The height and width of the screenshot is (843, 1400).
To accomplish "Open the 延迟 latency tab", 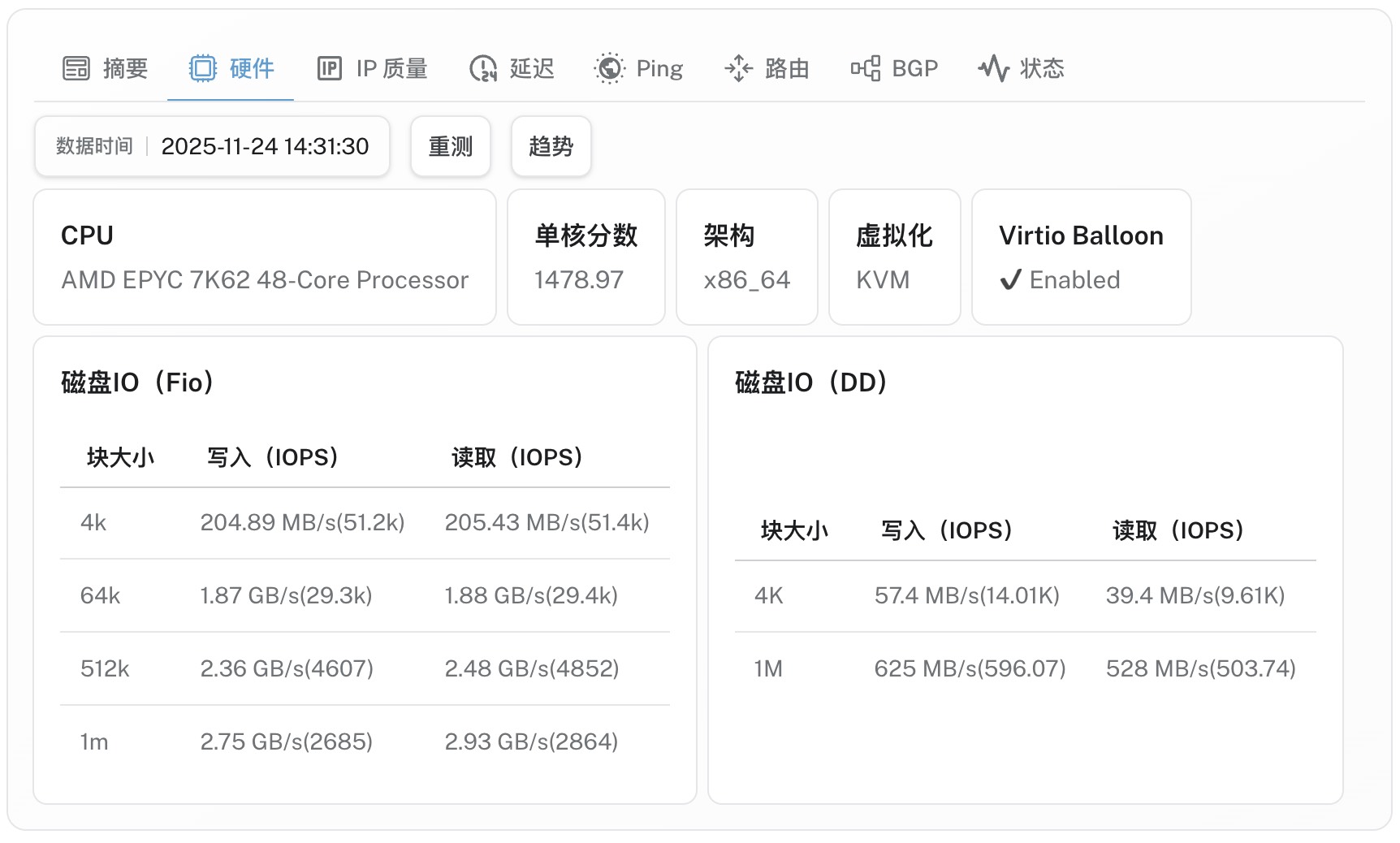I will point(531,68).
